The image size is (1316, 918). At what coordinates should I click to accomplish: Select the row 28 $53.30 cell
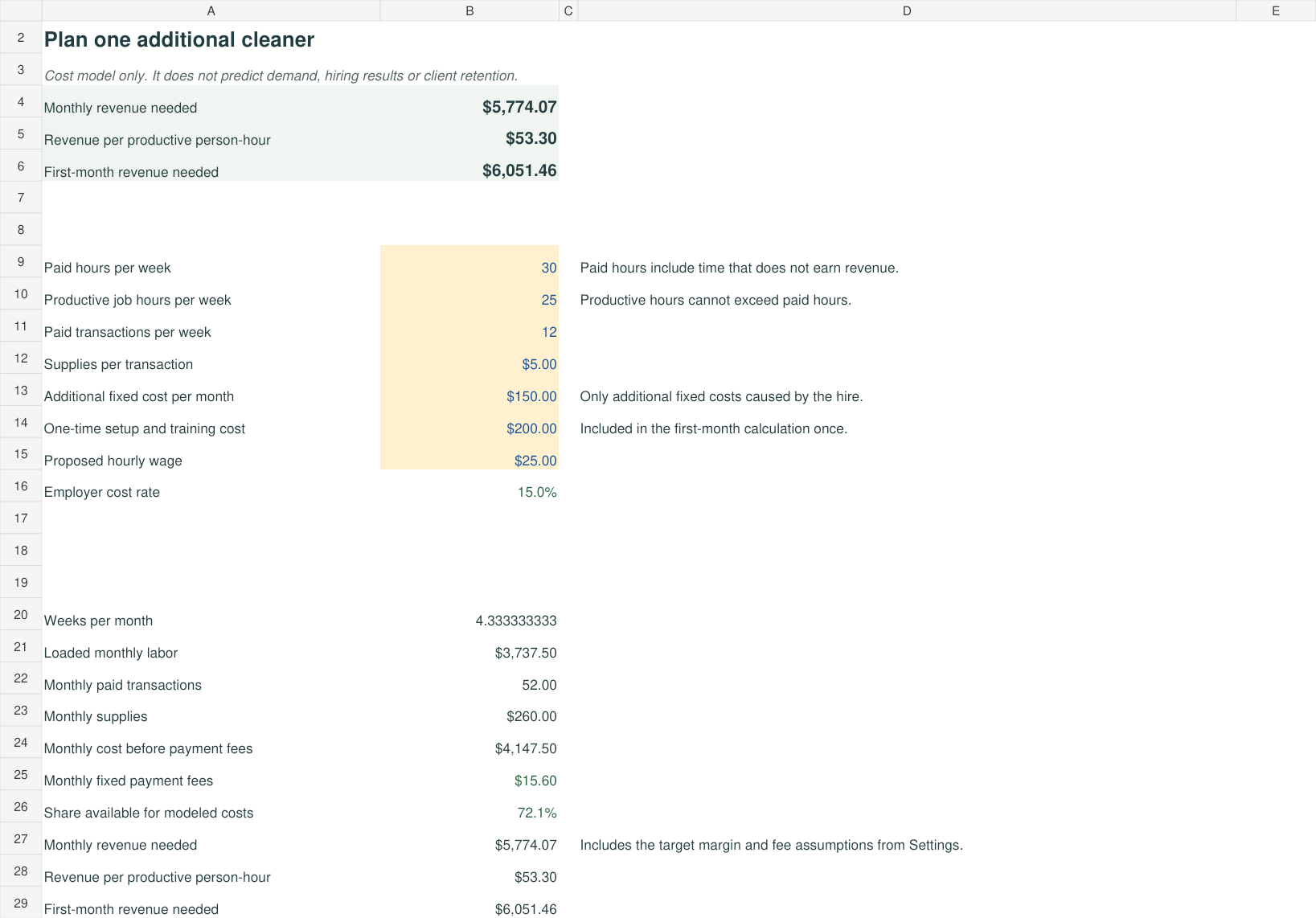[469, 871]
